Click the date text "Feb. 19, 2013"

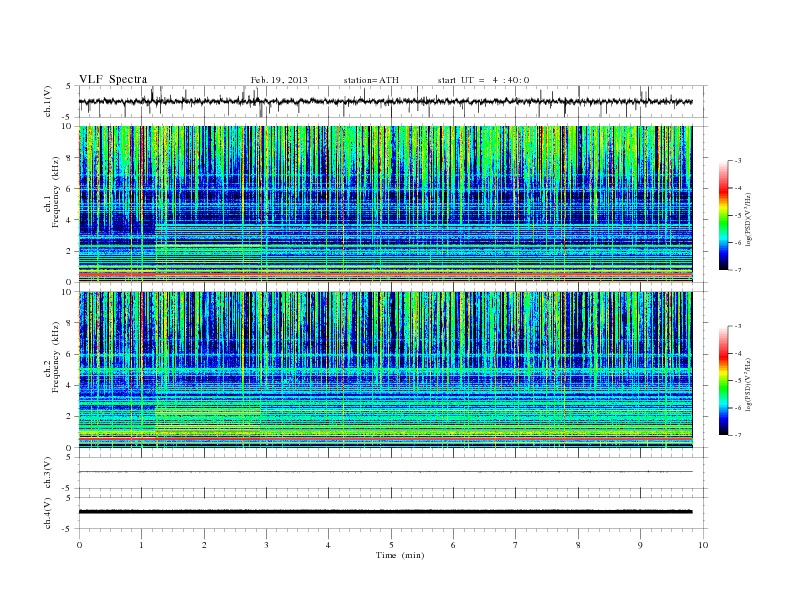279,80
